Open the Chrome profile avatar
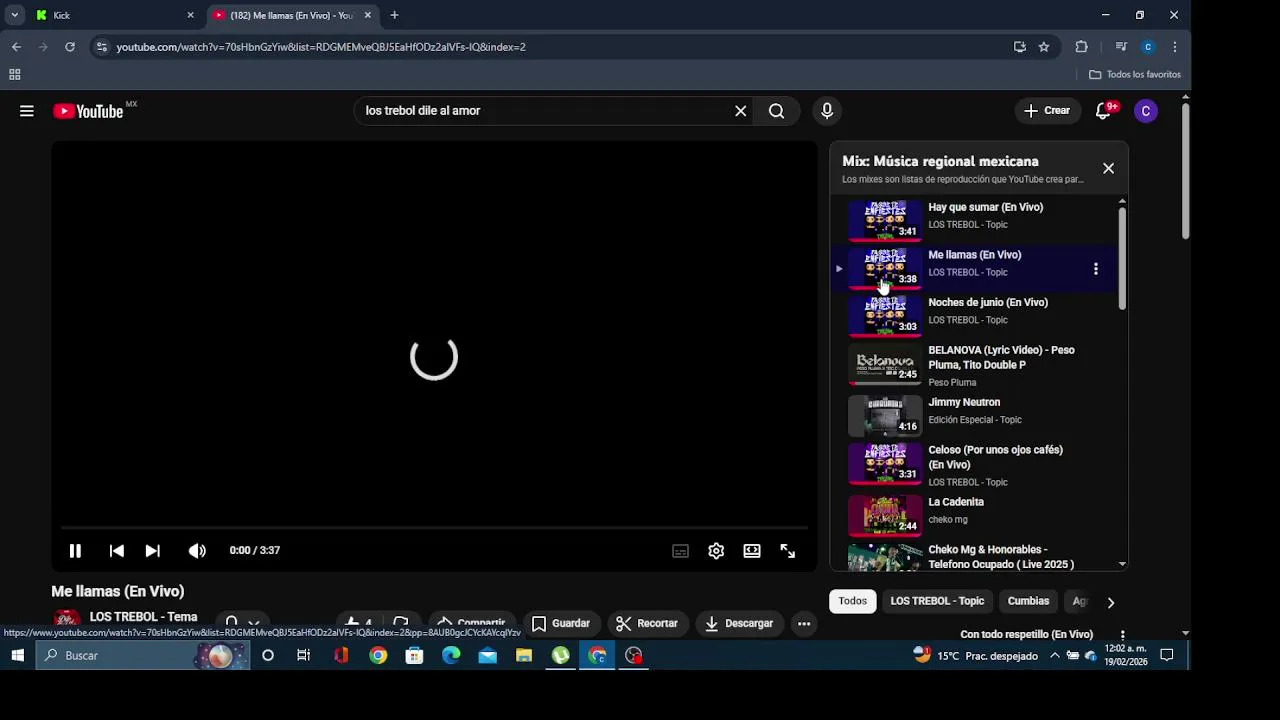This screenshot has height=720, width=1280. (x=1148, y=47)
